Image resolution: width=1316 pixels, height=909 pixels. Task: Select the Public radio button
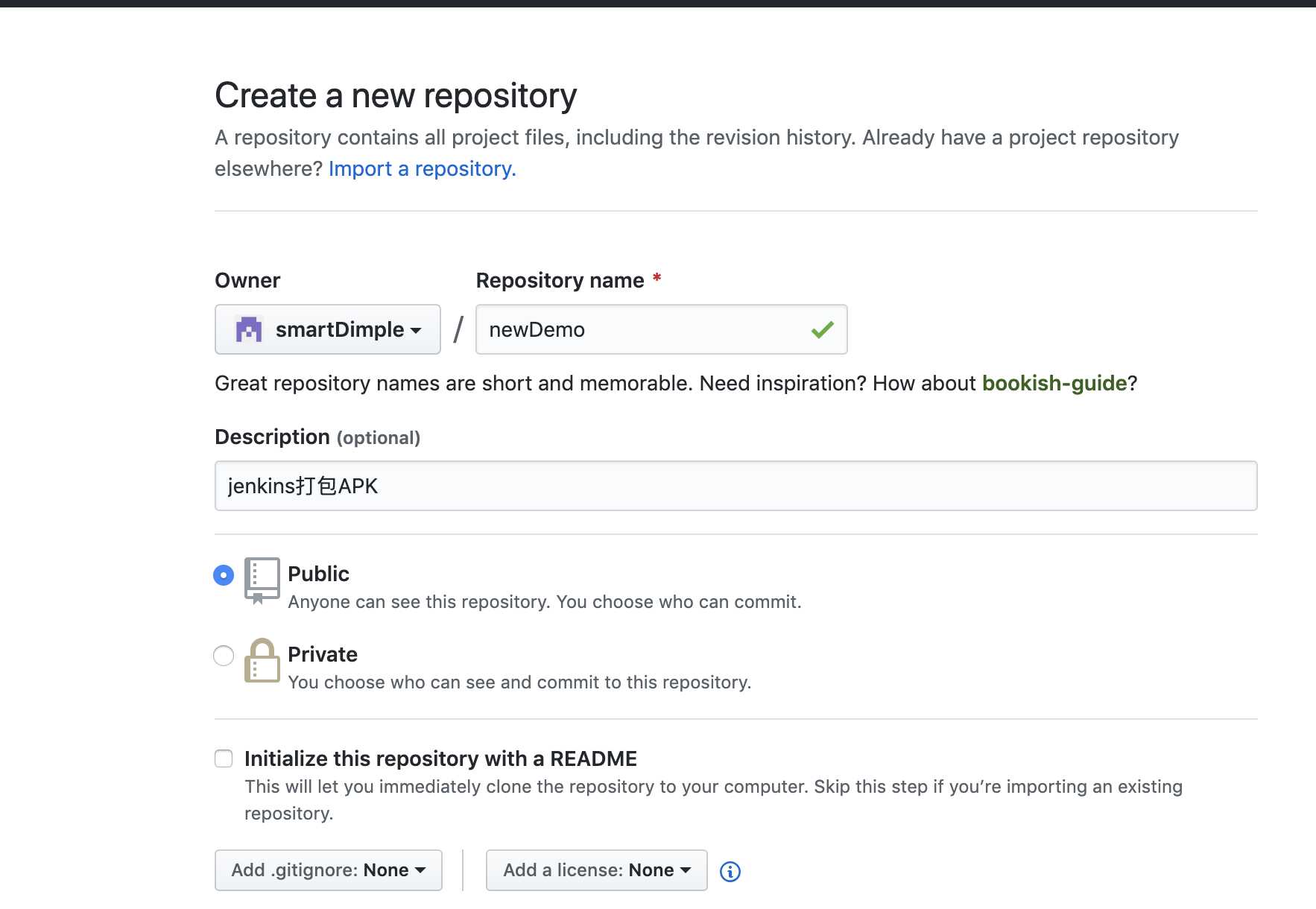pyautogui.click(x=224, y=575)
